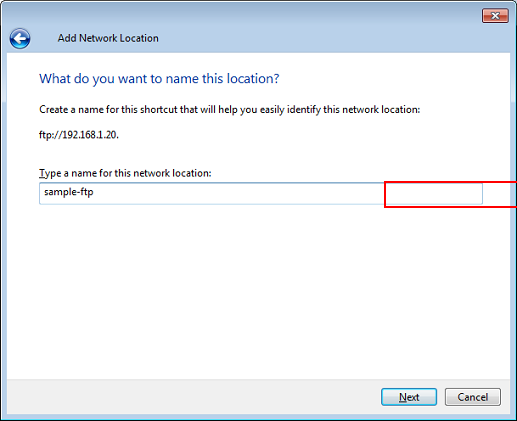Click the word Location in the title
Viewport: 517px width, 421px height.
pyautogui.click(x=139, y=38)
